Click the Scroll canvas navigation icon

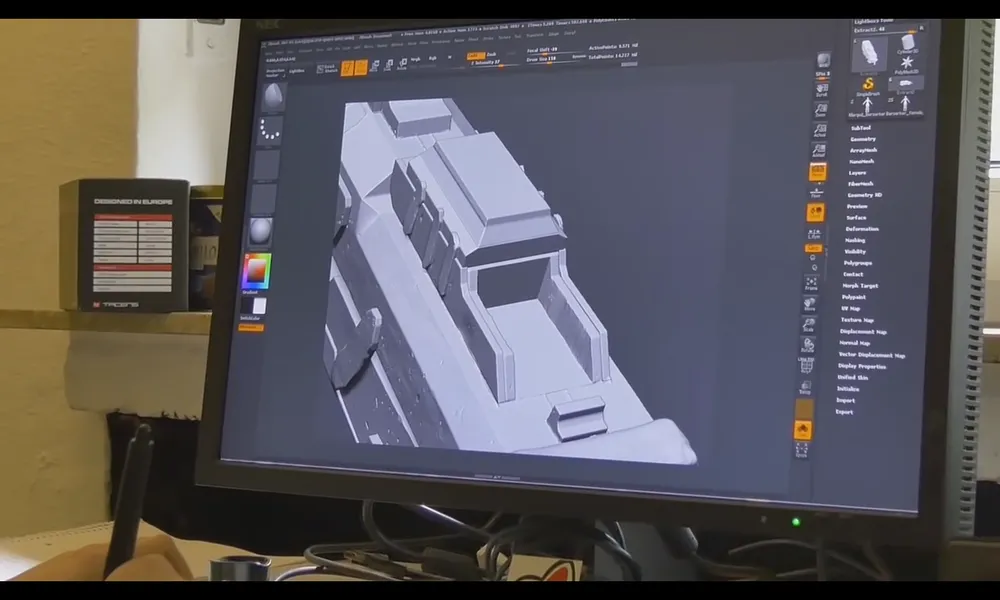click(822, 90)
